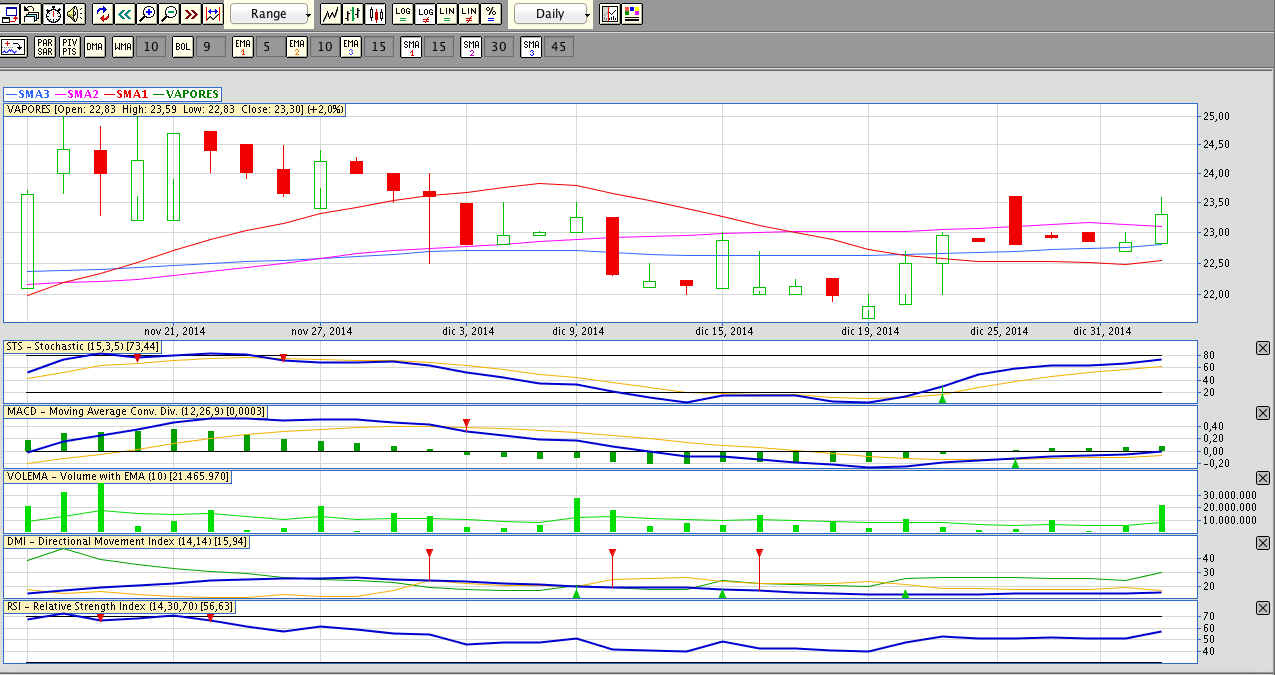Viewport: 1275px width, 675px height.
Task: Click the SMA 3 period field showing 45
Action: 559,46
